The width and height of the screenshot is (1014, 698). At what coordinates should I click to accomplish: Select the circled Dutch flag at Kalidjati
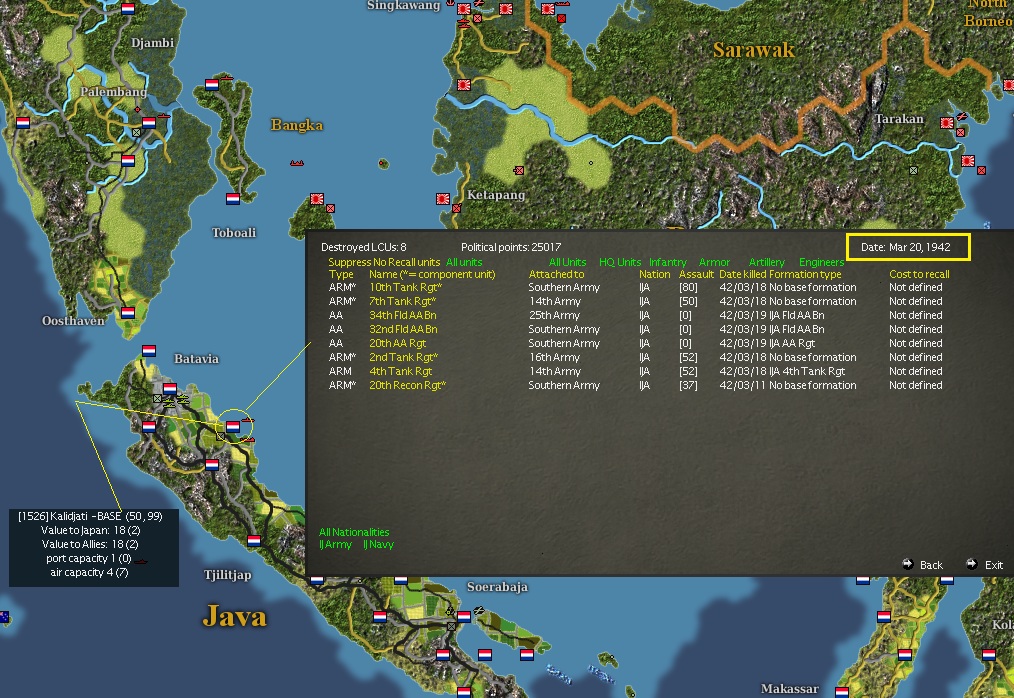pos(233,426)
